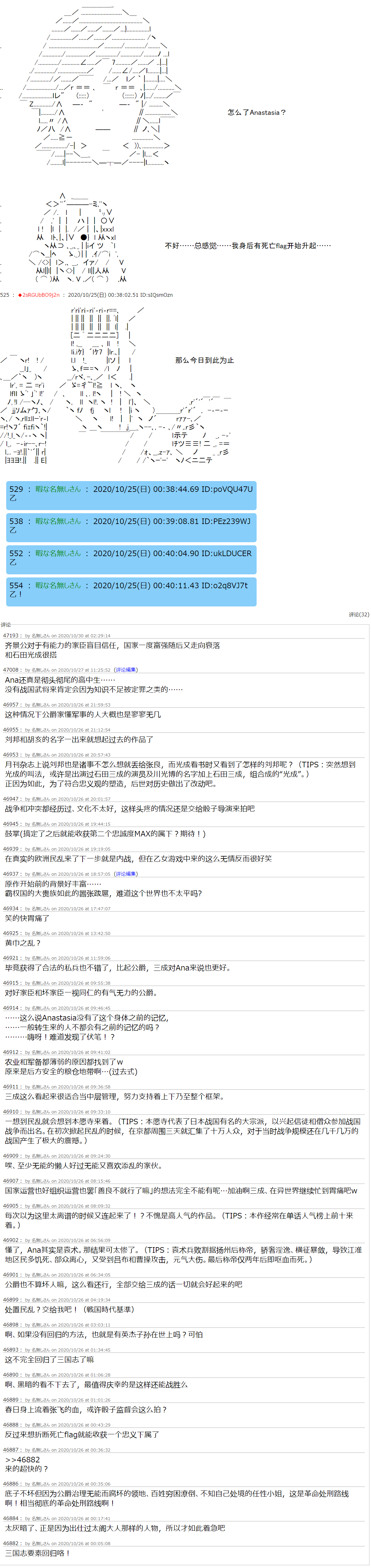Click comment number 46953
Screen dimensions: 371x1568
pyautogui.click(x=11, y=754)
